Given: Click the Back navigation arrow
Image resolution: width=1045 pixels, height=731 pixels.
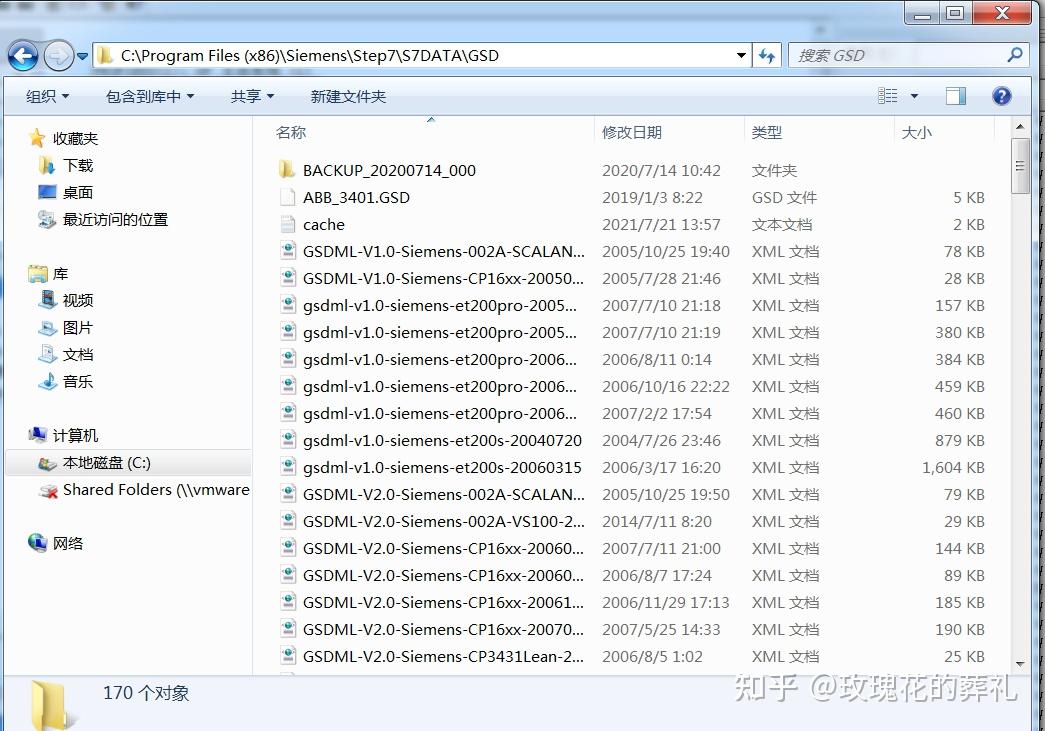Looking at the screenshot, I should 23,56.
